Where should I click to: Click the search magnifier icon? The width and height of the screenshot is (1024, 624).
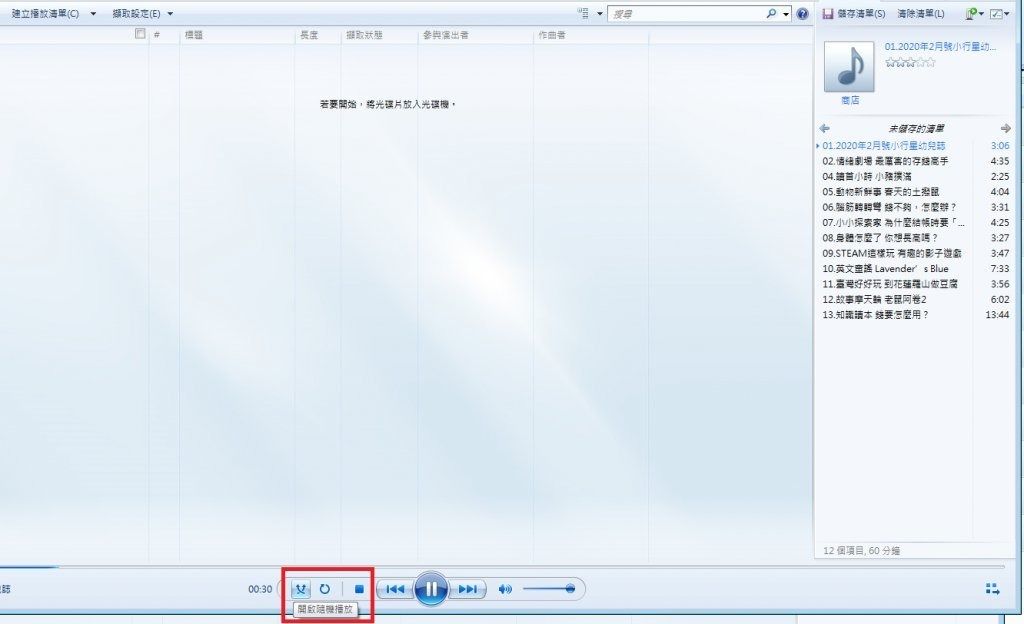[771, 14]
